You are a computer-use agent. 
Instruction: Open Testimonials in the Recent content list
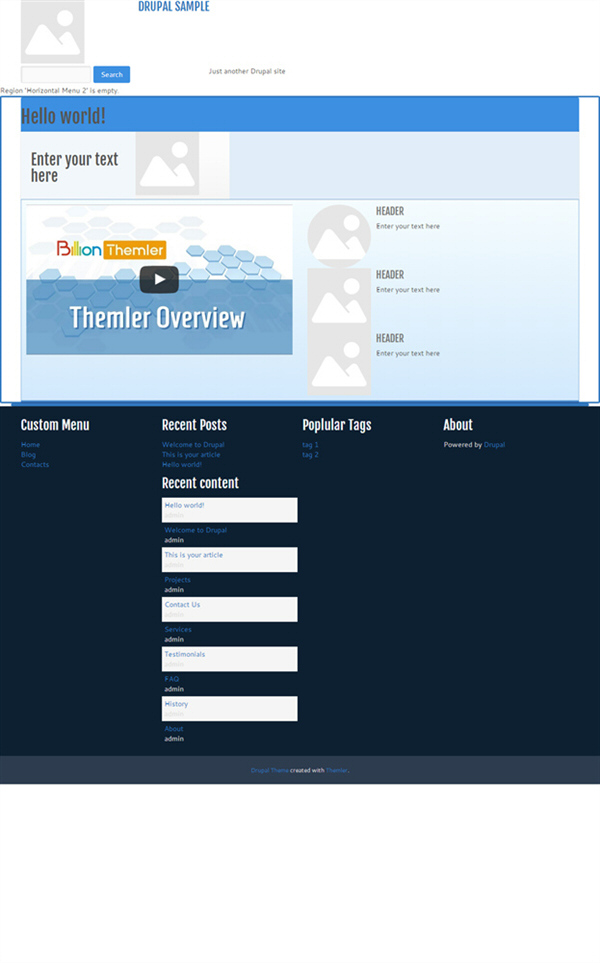tap(185, 655)
